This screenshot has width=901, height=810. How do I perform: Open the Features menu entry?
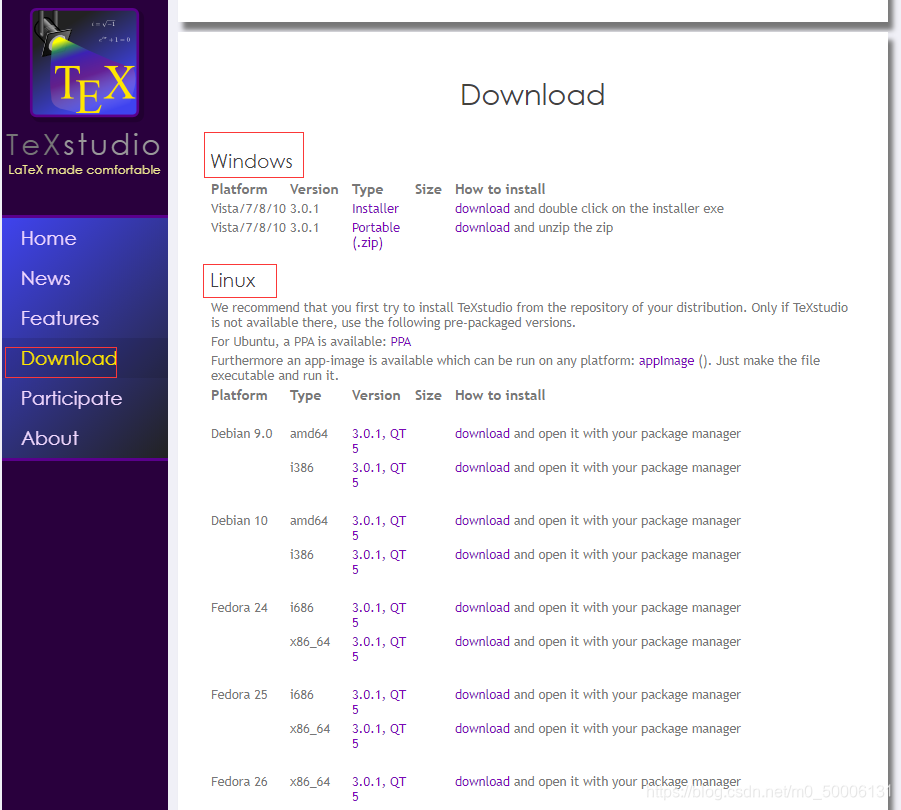pyautogui.click(x=60, y=318)
